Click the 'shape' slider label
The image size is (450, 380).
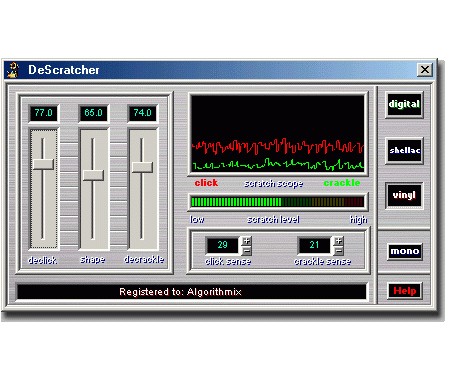pos(93,260)
